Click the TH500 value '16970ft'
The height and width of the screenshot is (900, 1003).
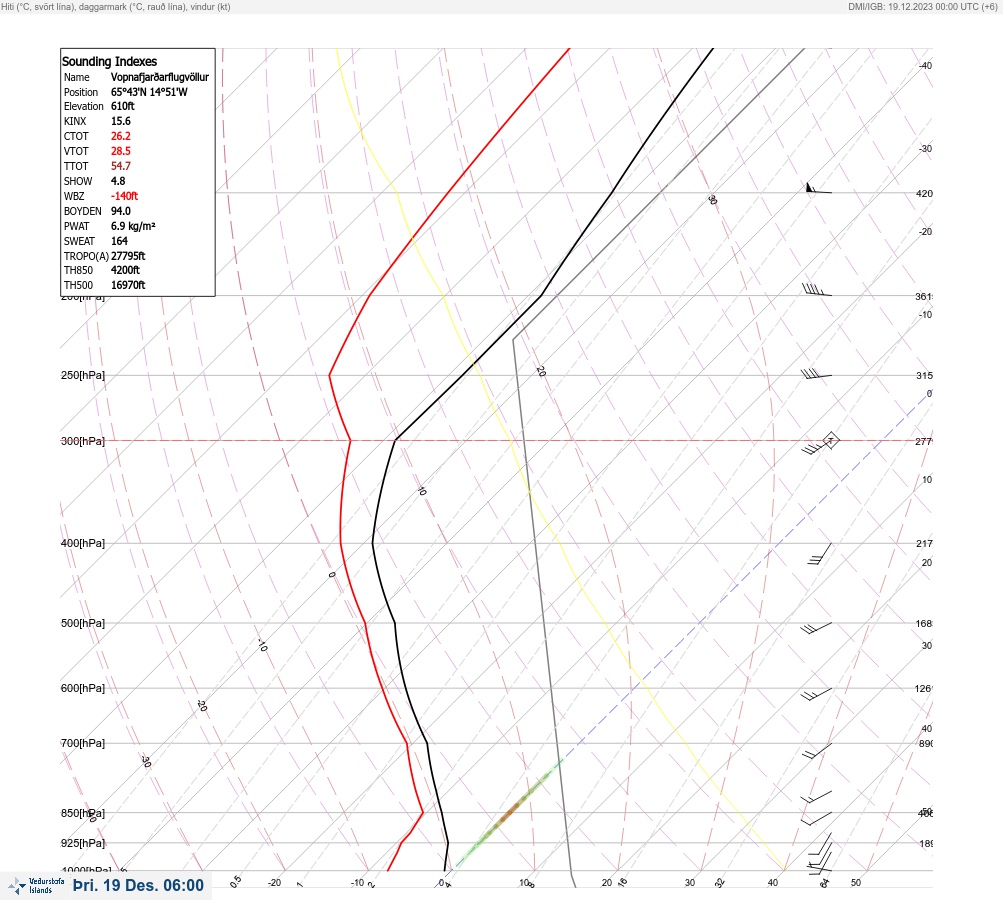[128, 285]
